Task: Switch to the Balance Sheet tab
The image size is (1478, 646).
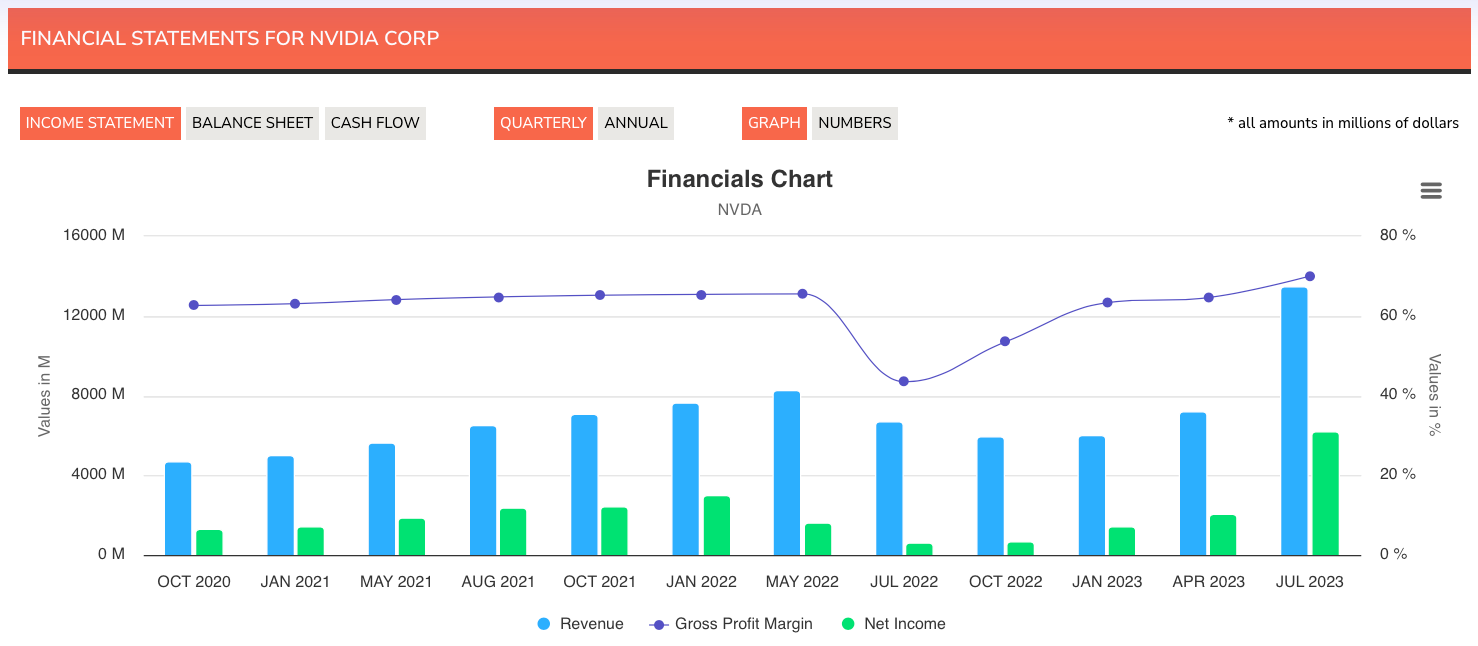Action: pyautogui.click(x=252, y=123)
